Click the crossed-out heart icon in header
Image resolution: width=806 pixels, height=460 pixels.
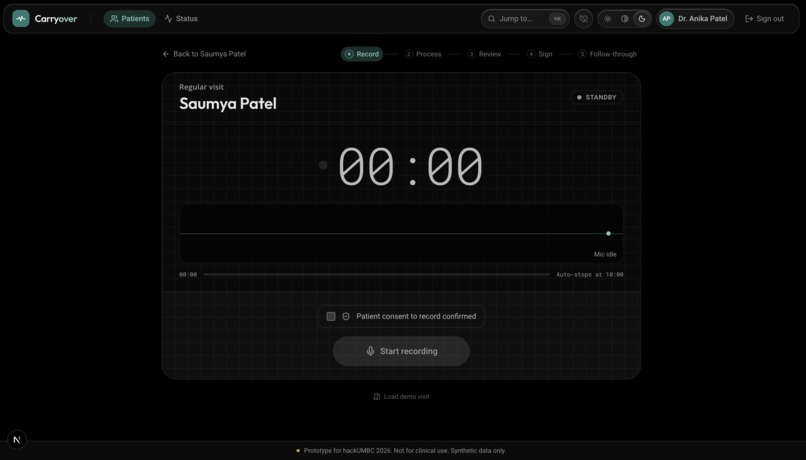pyautogui.click(x=583, y=19)
